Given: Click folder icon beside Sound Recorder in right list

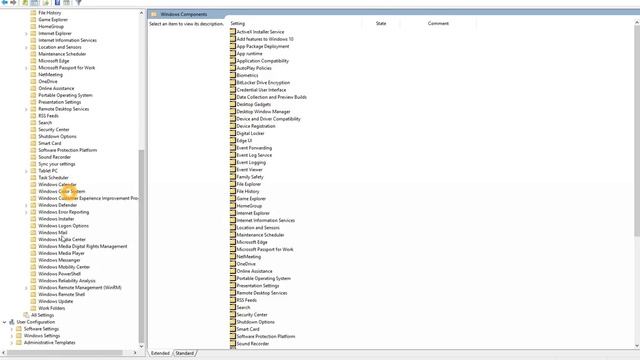Looking at the screenshot, I should 233,344.
